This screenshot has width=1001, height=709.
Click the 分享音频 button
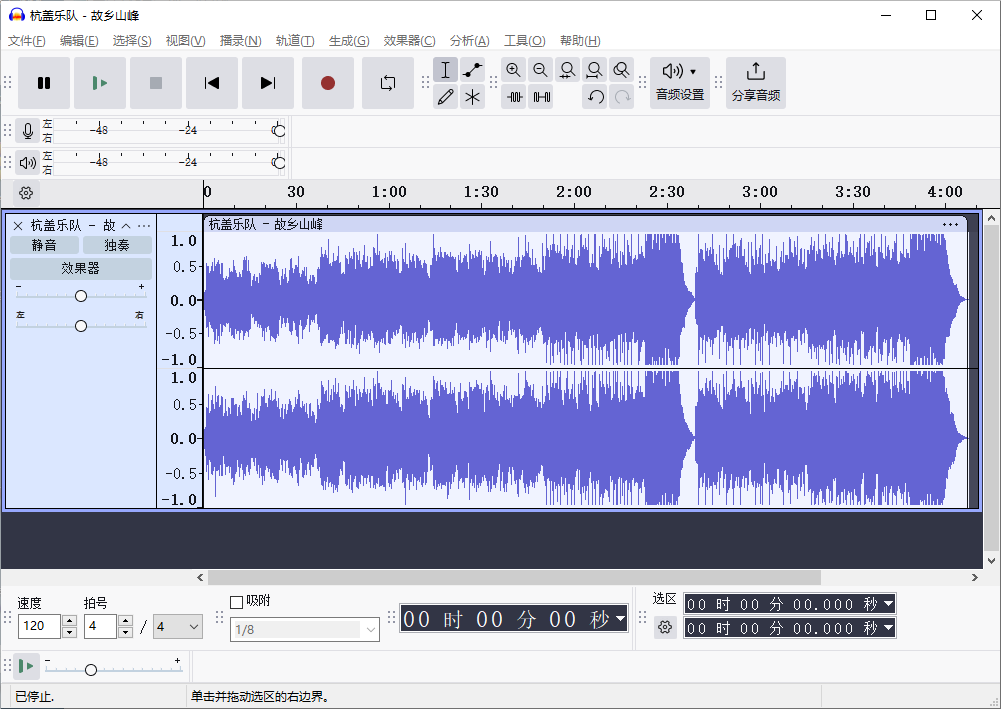coord(756,83)
